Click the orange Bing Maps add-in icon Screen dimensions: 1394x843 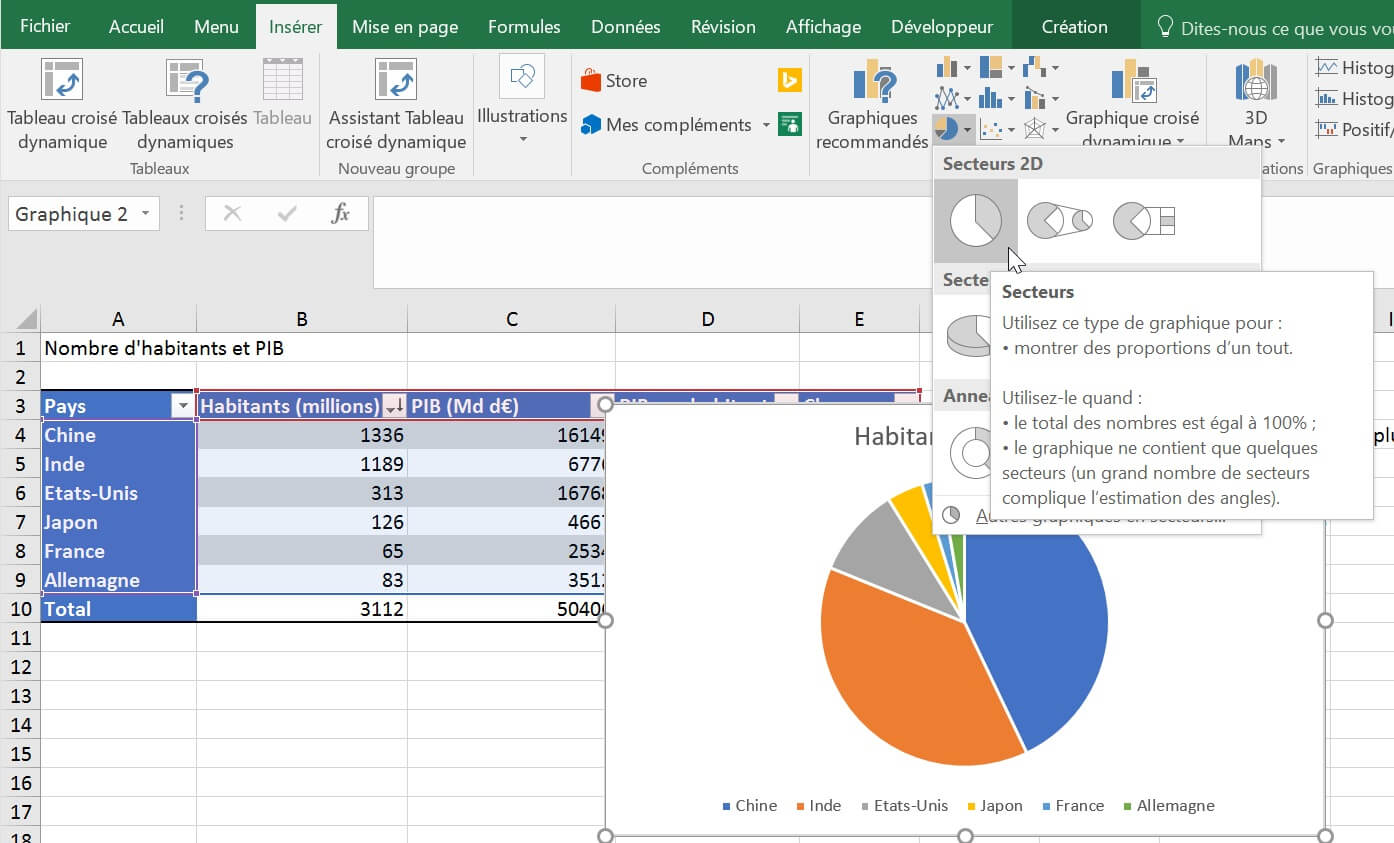790,80
